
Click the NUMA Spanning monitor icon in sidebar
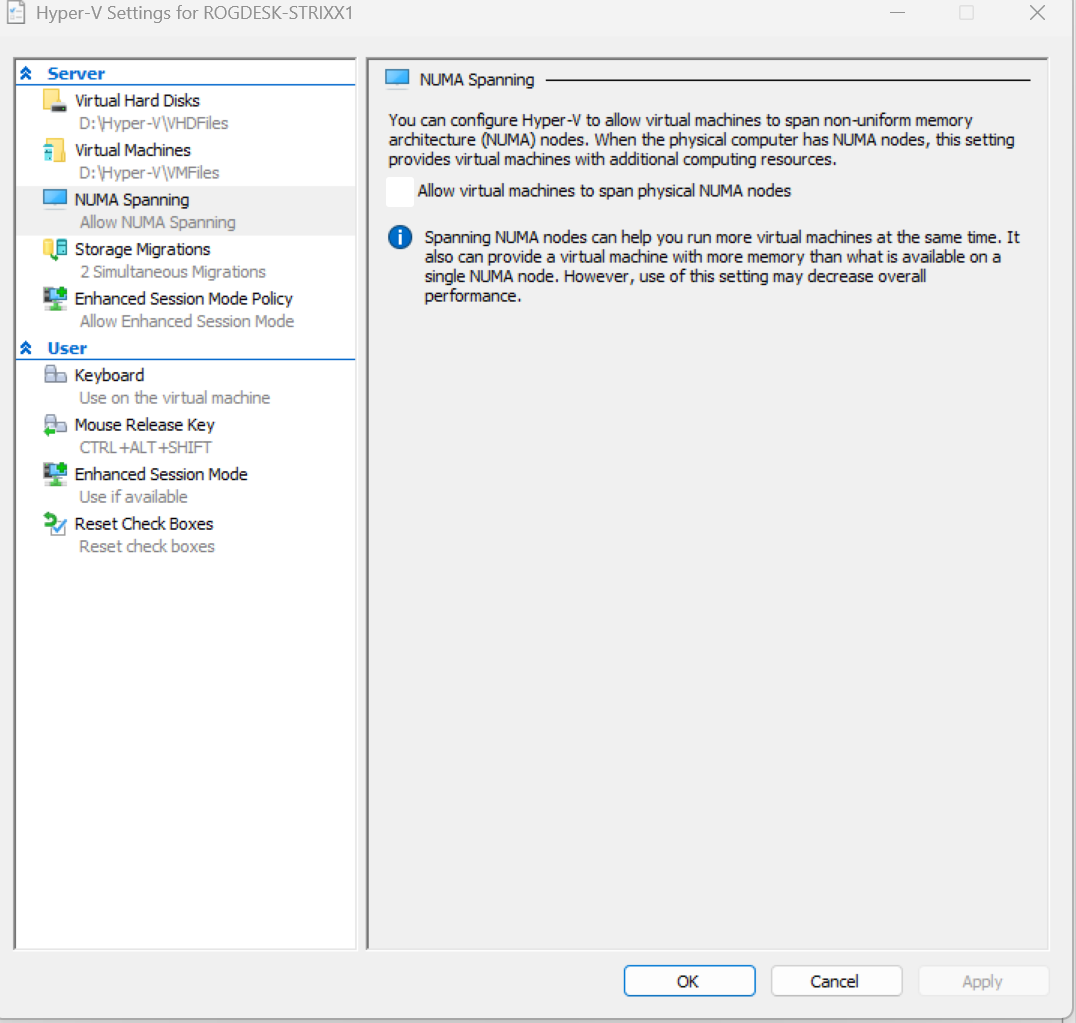point(54,199)
